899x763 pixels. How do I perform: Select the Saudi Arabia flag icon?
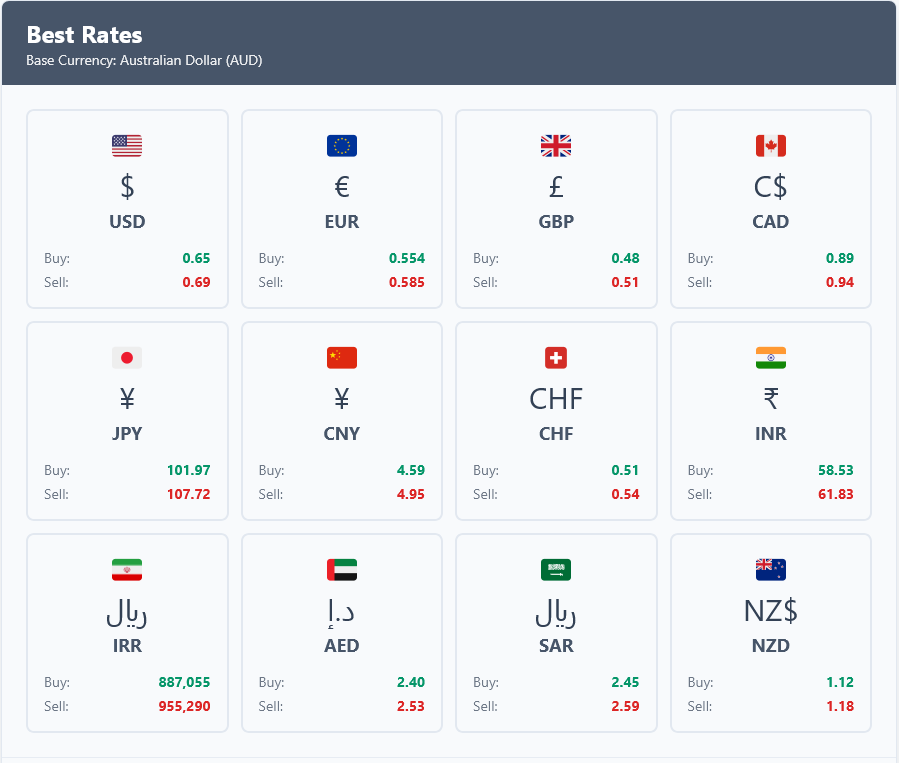556,570
